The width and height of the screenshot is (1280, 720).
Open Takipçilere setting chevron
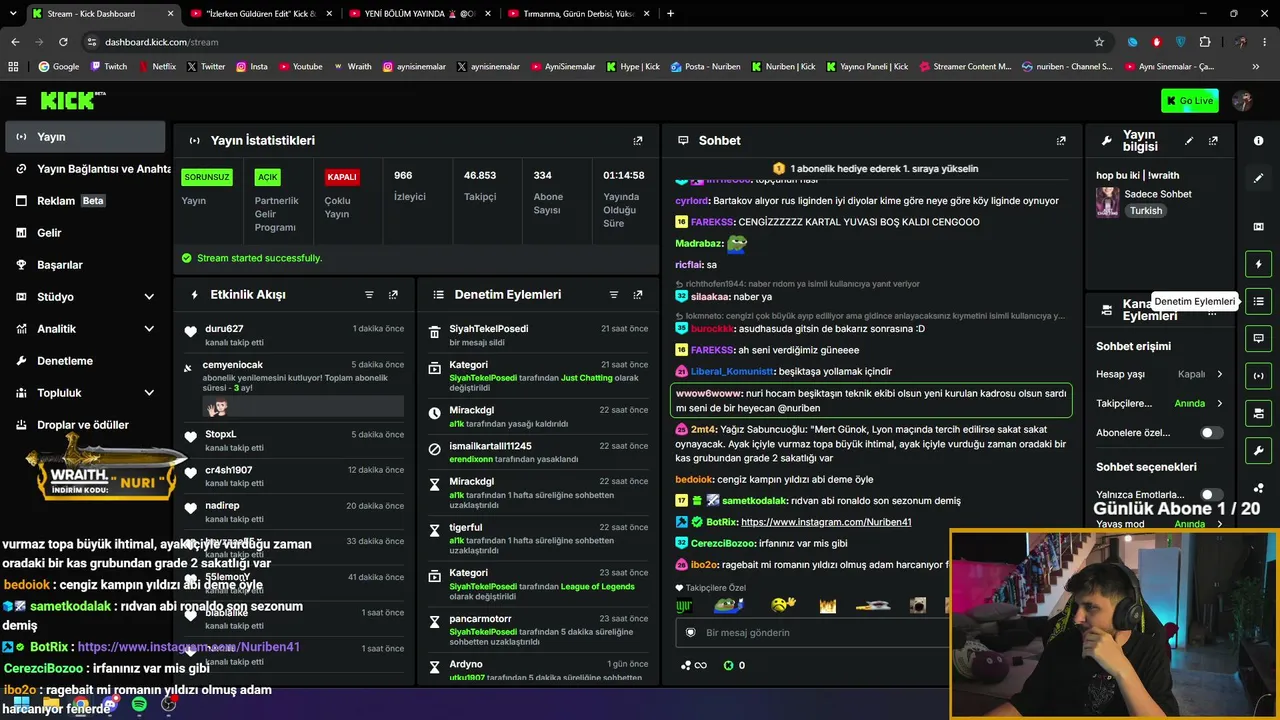click(1219, 403)
